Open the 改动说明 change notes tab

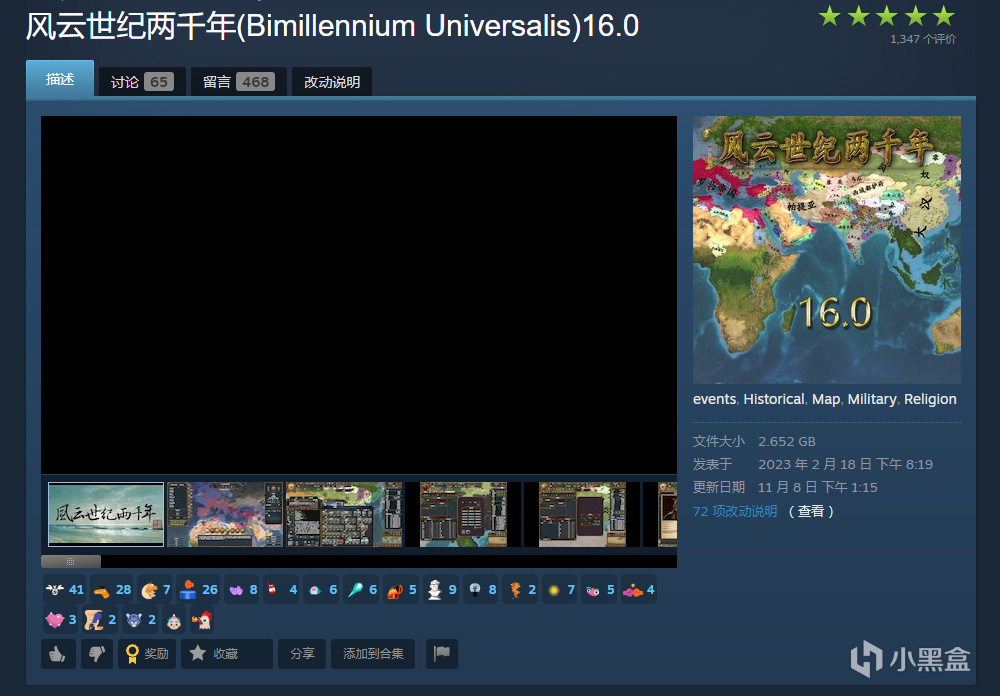click(x=332, y=82)
